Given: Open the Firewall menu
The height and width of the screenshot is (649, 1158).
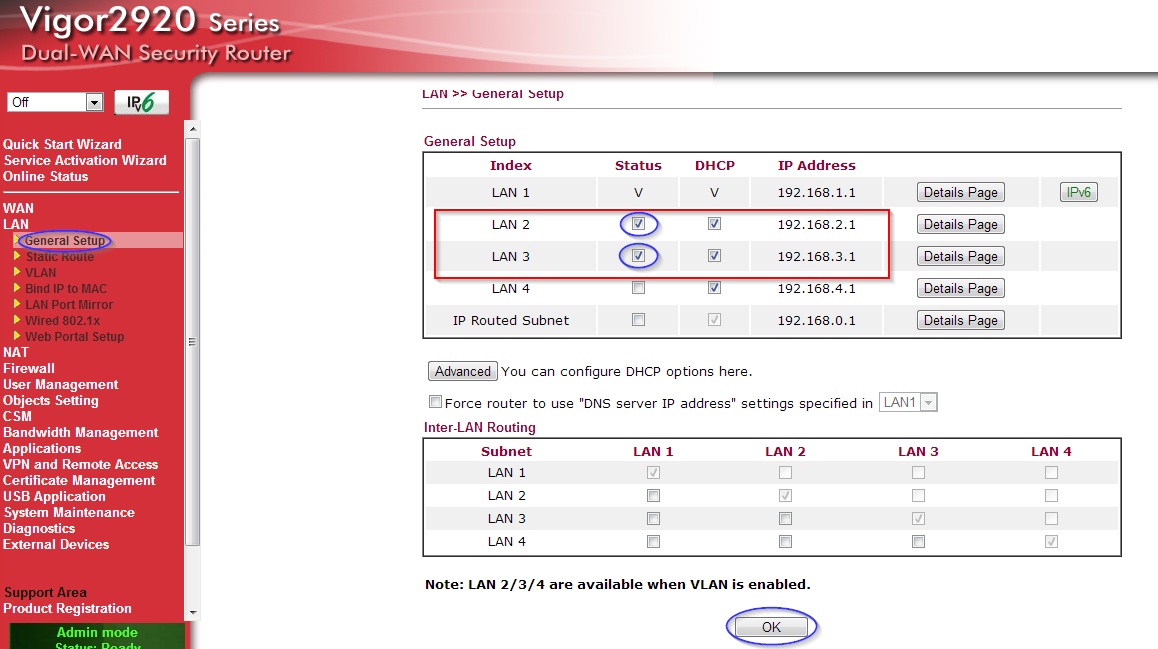Looking at the screenshot, I should [x=29, y=368].
